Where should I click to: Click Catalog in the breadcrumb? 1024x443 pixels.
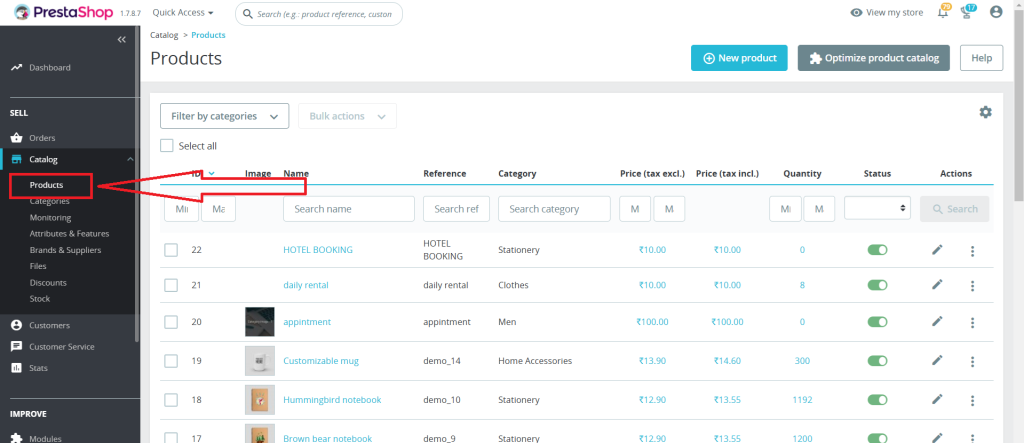tap(164, 35)
